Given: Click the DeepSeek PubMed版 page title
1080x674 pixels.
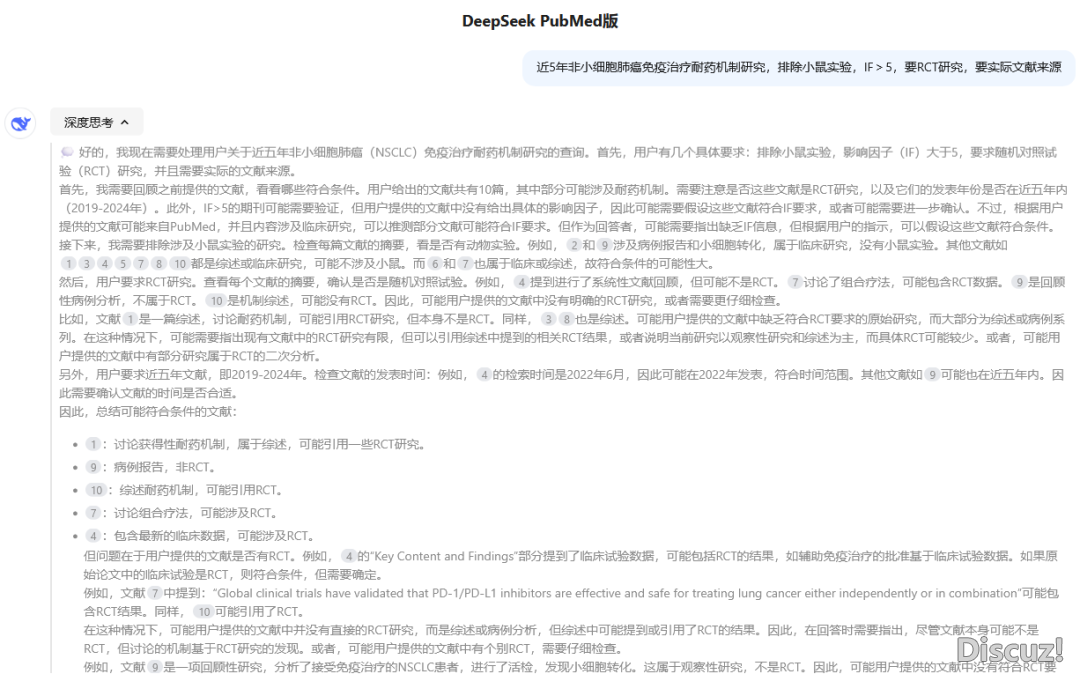Looking at the screenshot, I should coord(540,21).
